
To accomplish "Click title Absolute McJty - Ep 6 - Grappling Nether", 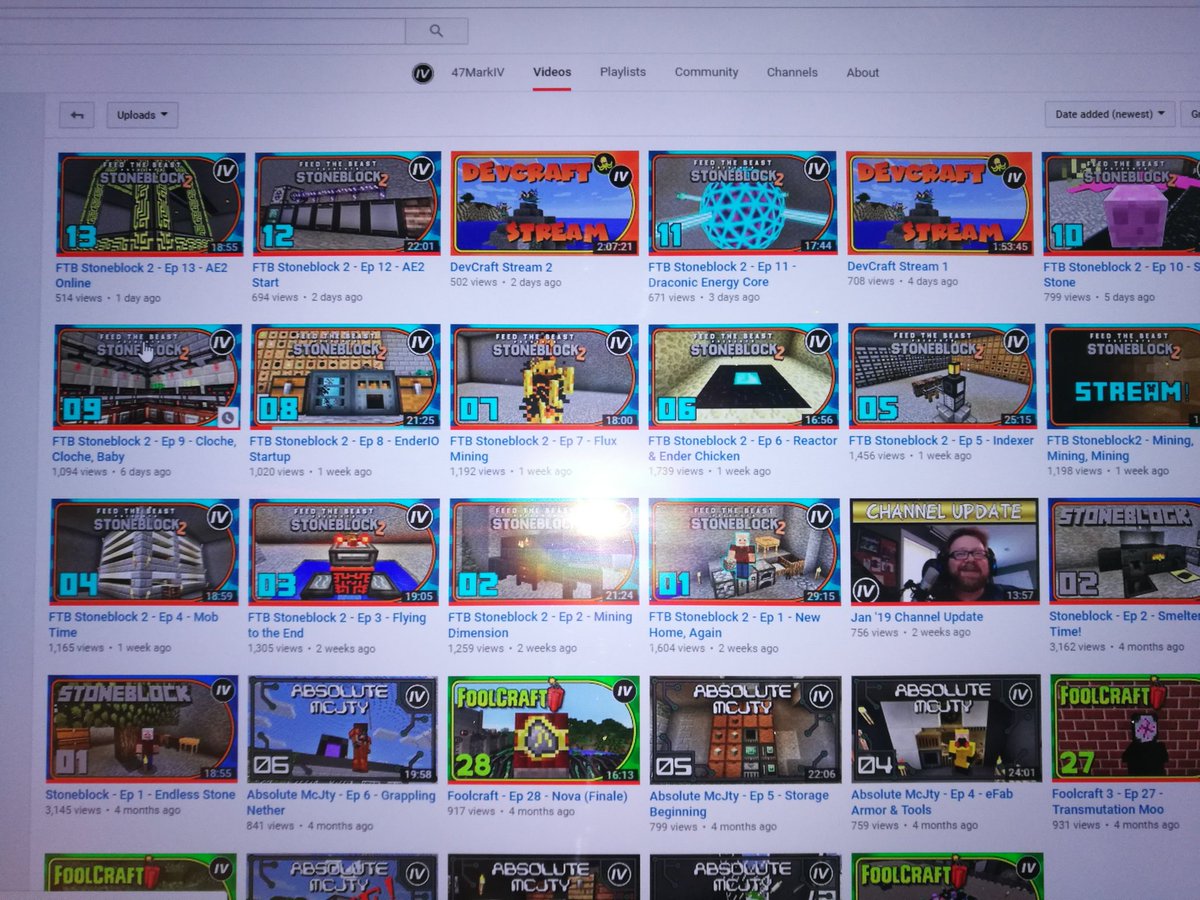I will pyautogui.click(x=341, y=804).
